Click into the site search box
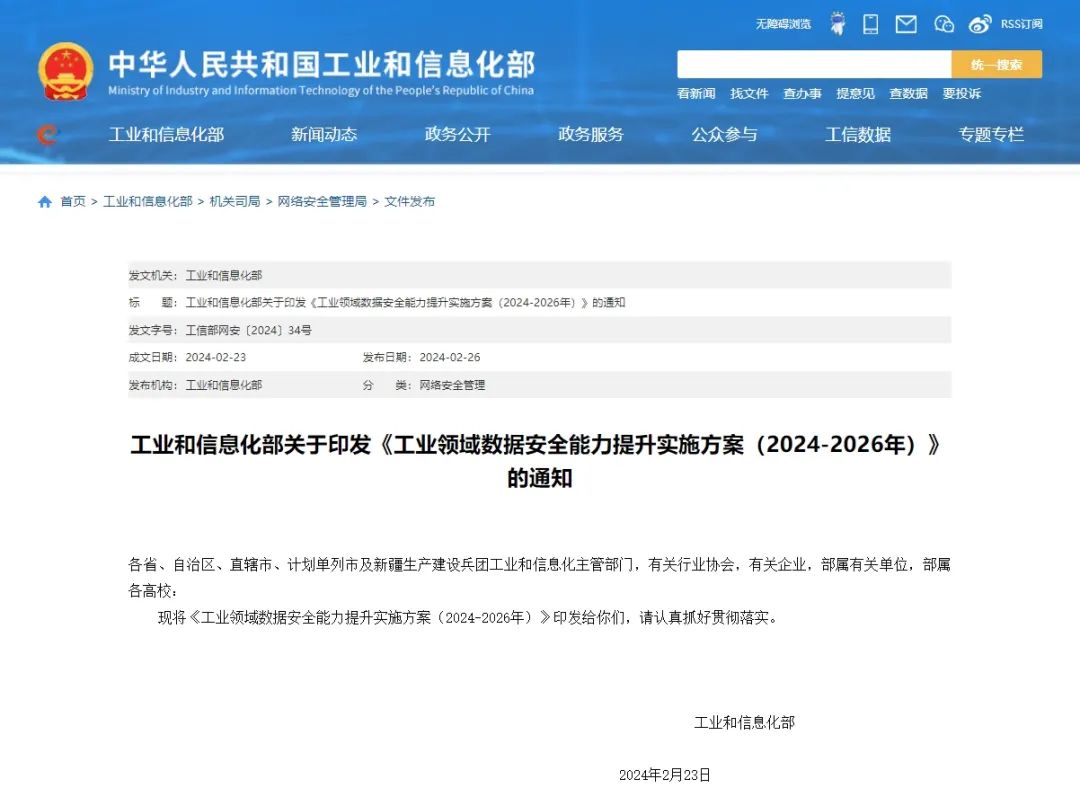The image size is (1080, 797). (814, 64)
